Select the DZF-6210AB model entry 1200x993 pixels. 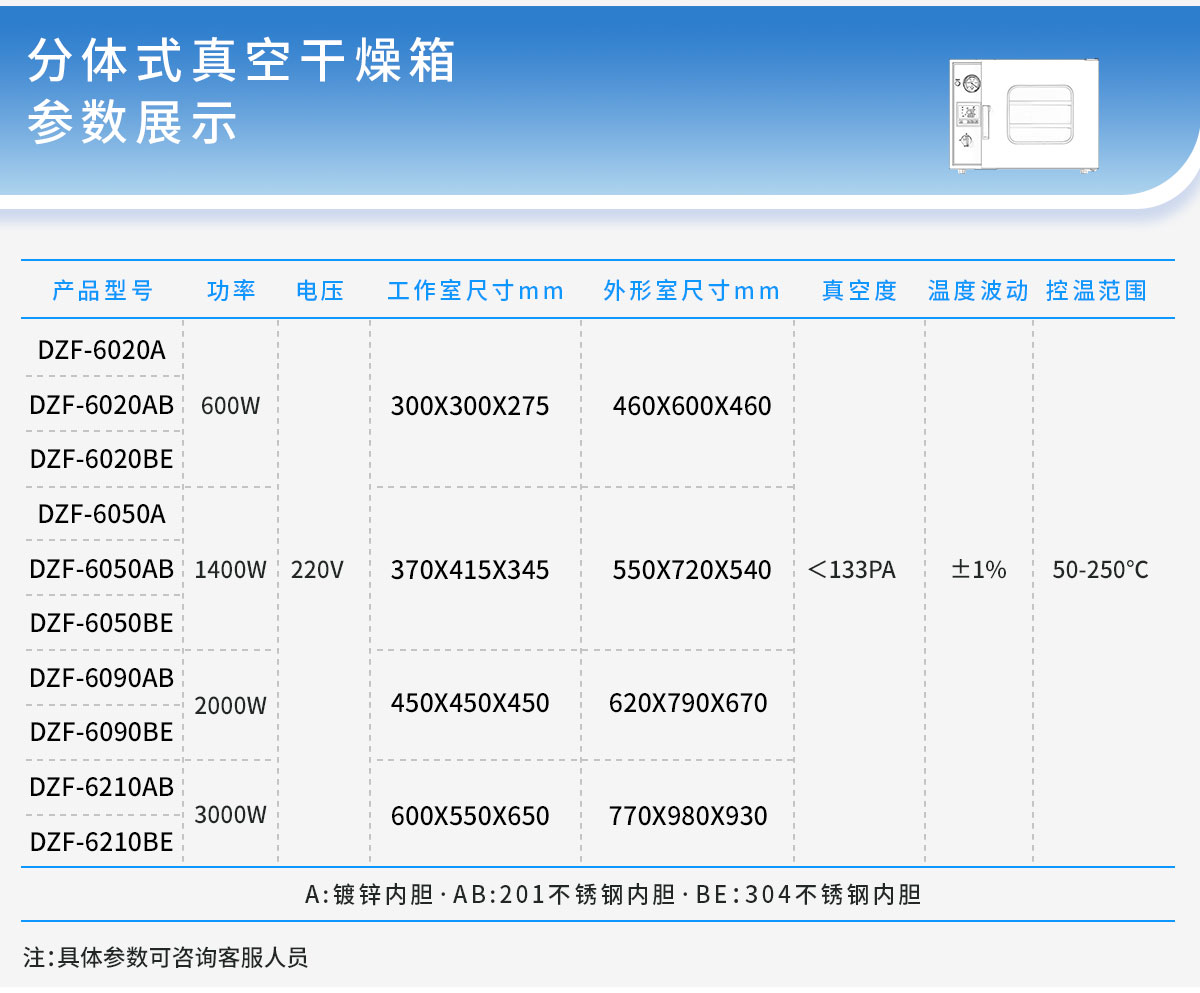click(x=102, y=787)
